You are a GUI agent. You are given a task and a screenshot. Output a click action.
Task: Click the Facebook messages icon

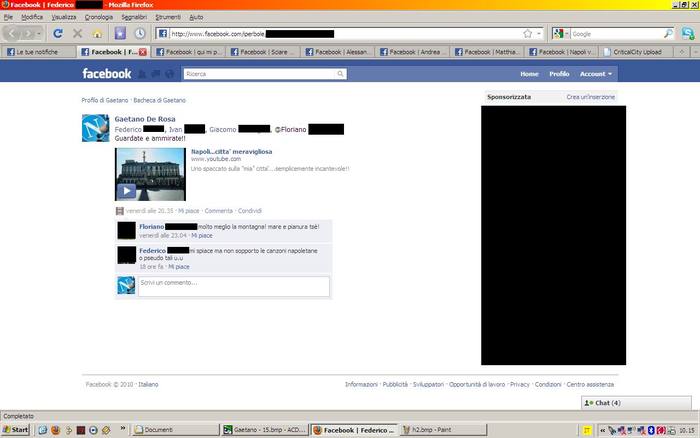(x=156, y=74)
